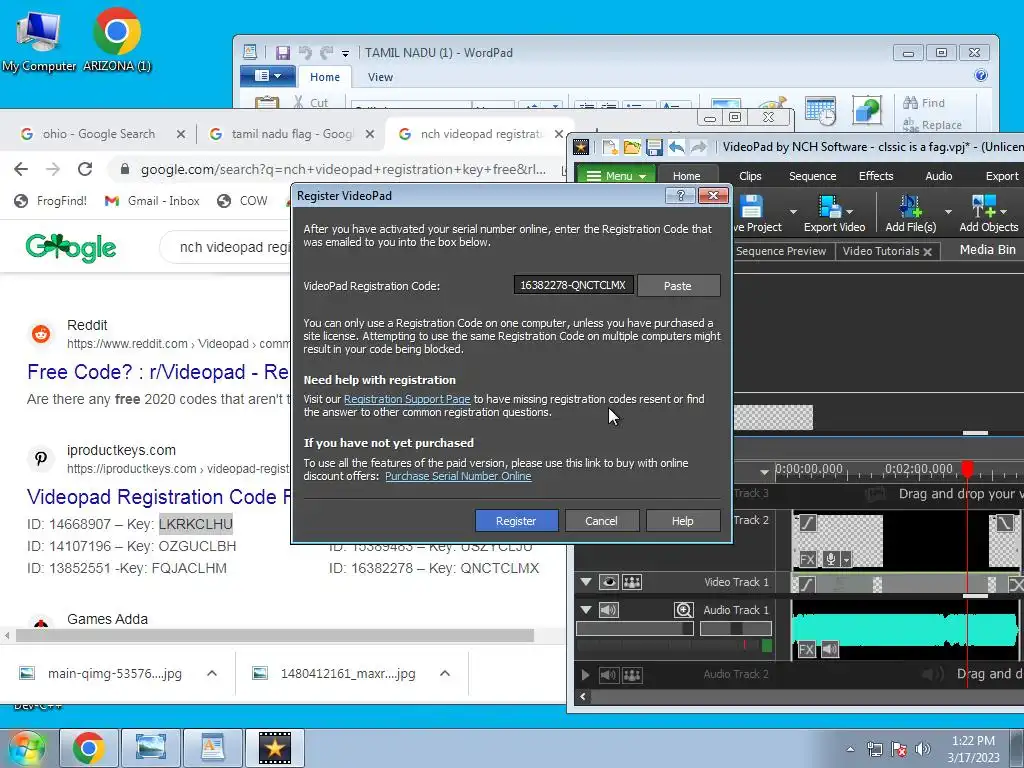Switch to VideoPad Sequence tab
Viewport: 1024px width, 768px height.
(812, 176)
